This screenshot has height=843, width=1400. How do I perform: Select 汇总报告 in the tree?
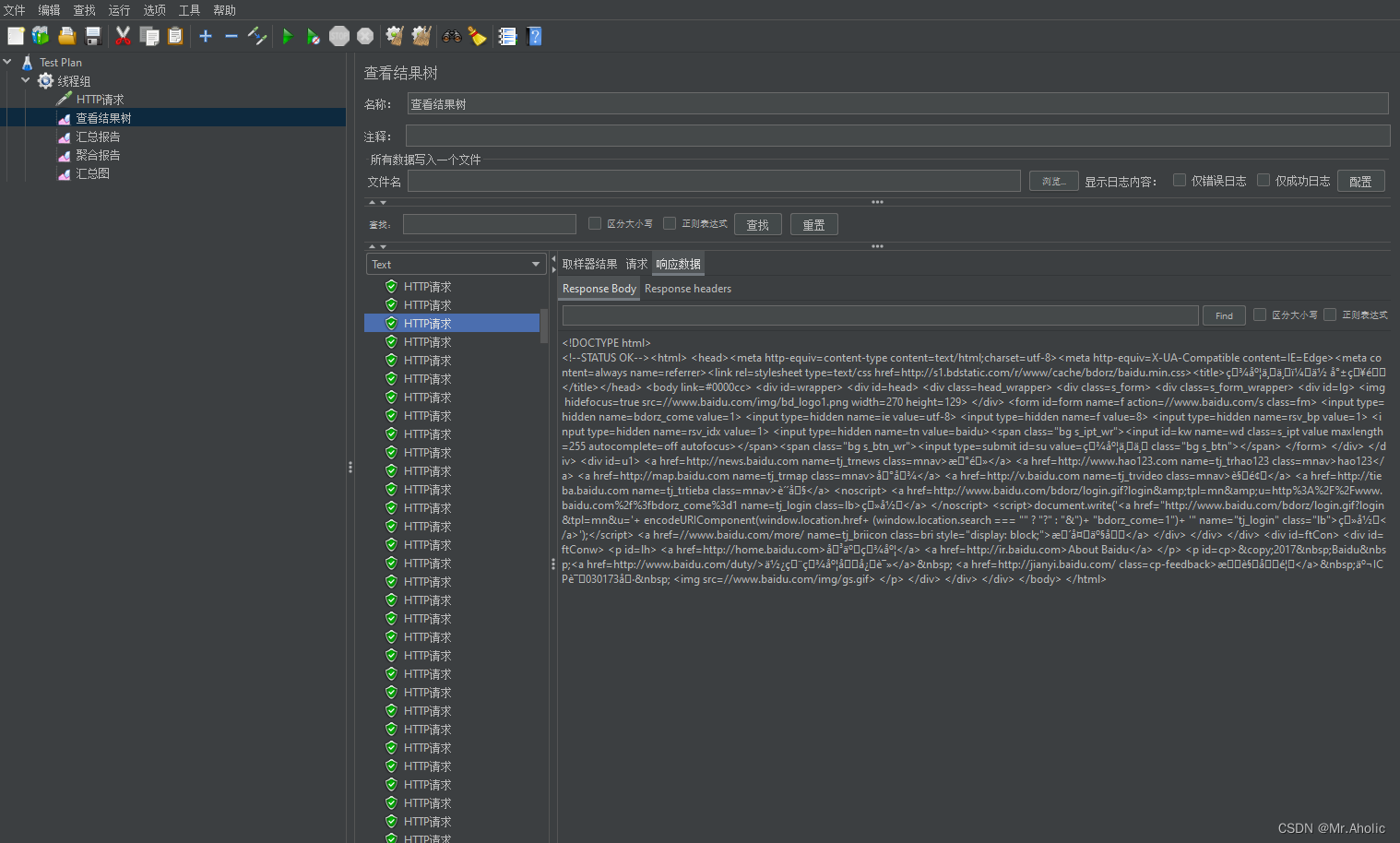[98, 137]
